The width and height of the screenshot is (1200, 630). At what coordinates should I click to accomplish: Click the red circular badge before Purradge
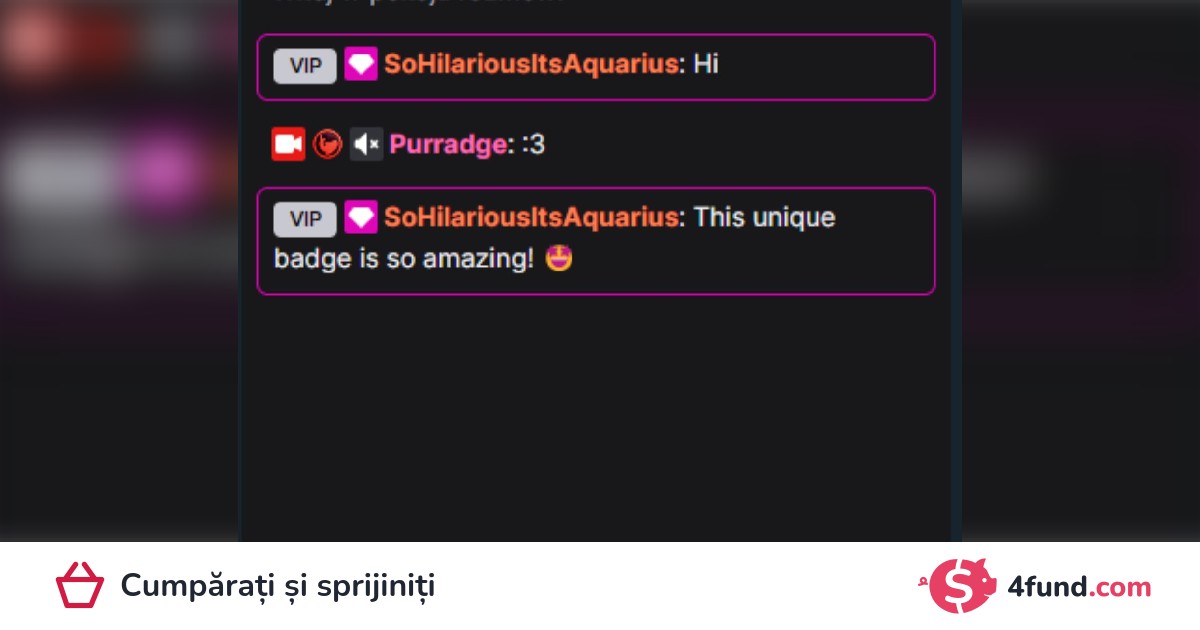(327, 145)
